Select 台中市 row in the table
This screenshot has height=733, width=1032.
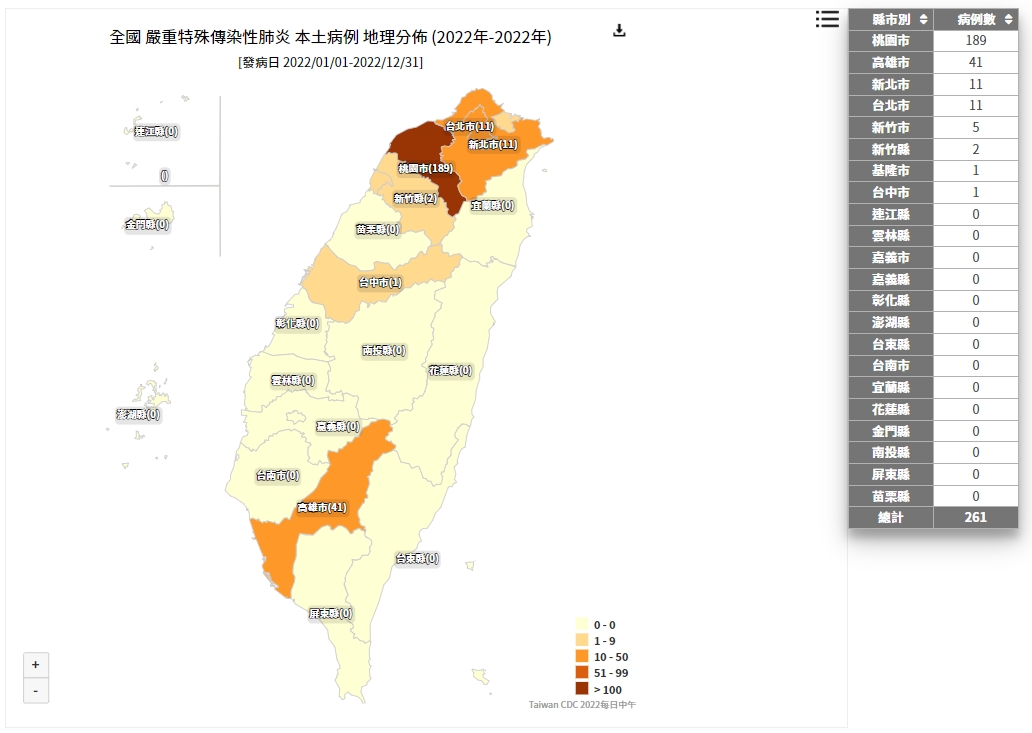(x=933, y=192)
